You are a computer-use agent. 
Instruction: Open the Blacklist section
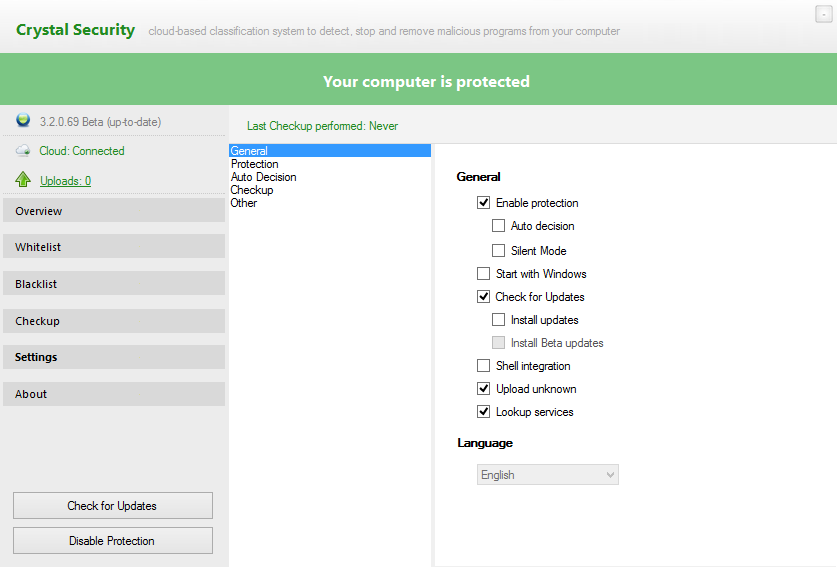click(x=113, y=284)
